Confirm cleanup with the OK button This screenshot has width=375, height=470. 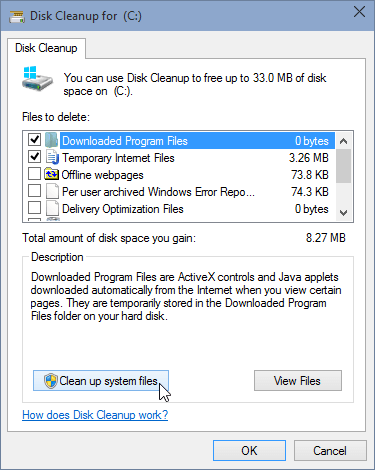pyautogui.click(x=249, y=451)
